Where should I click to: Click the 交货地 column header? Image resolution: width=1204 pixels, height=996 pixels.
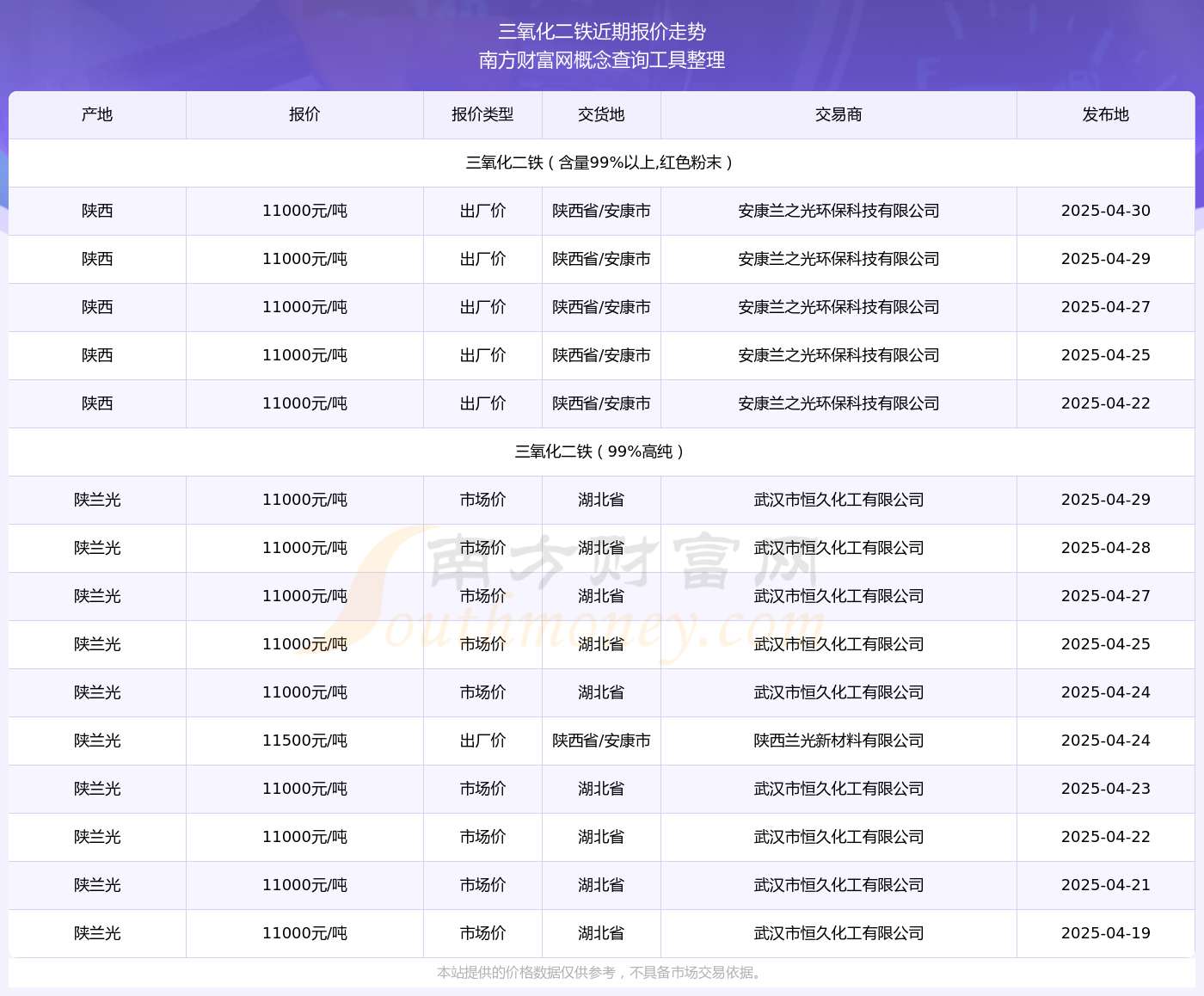pos(601,114)
